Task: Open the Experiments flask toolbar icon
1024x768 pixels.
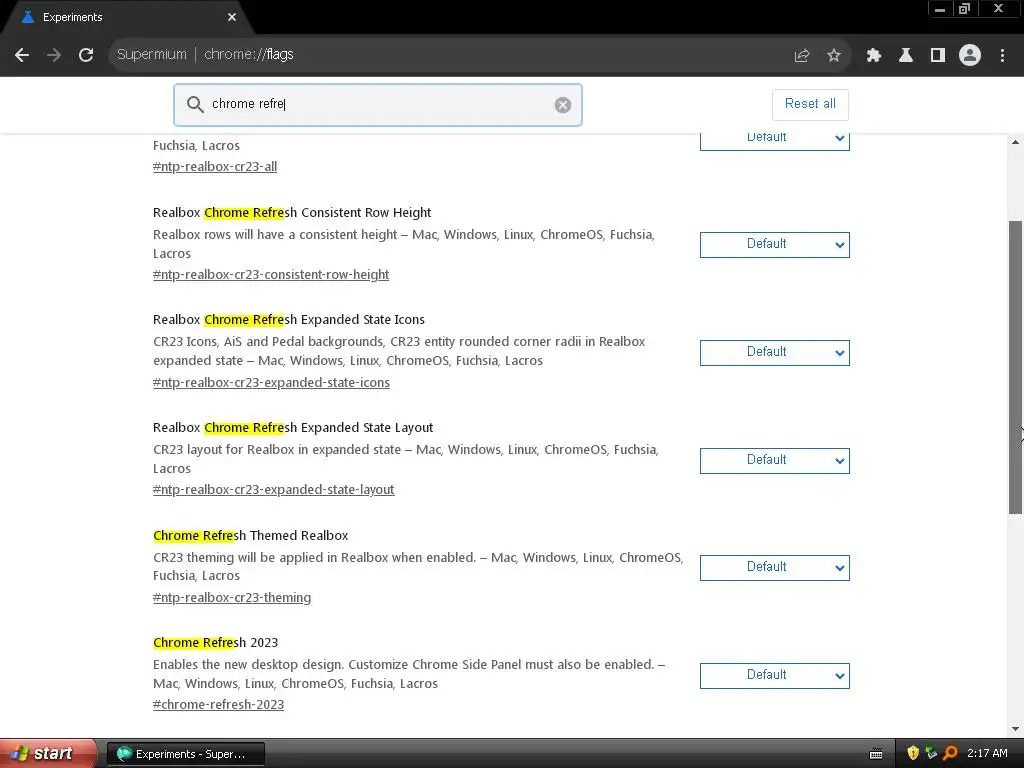Action: [x=906, y=56]
